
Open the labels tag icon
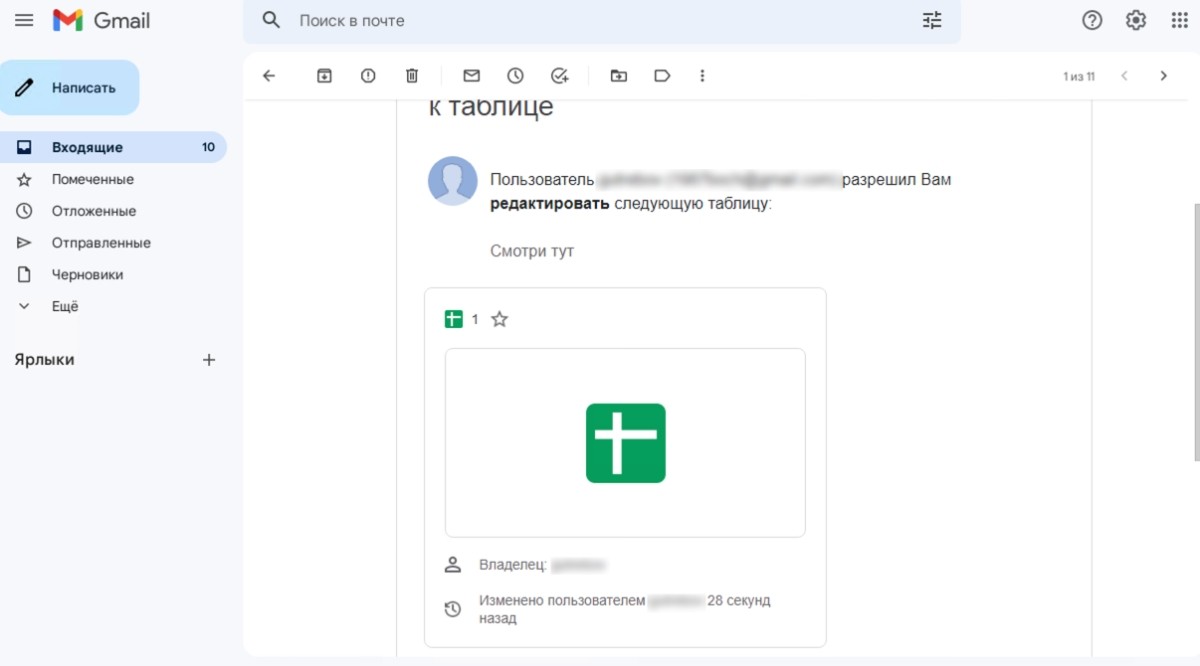click(x=662, y=76)
